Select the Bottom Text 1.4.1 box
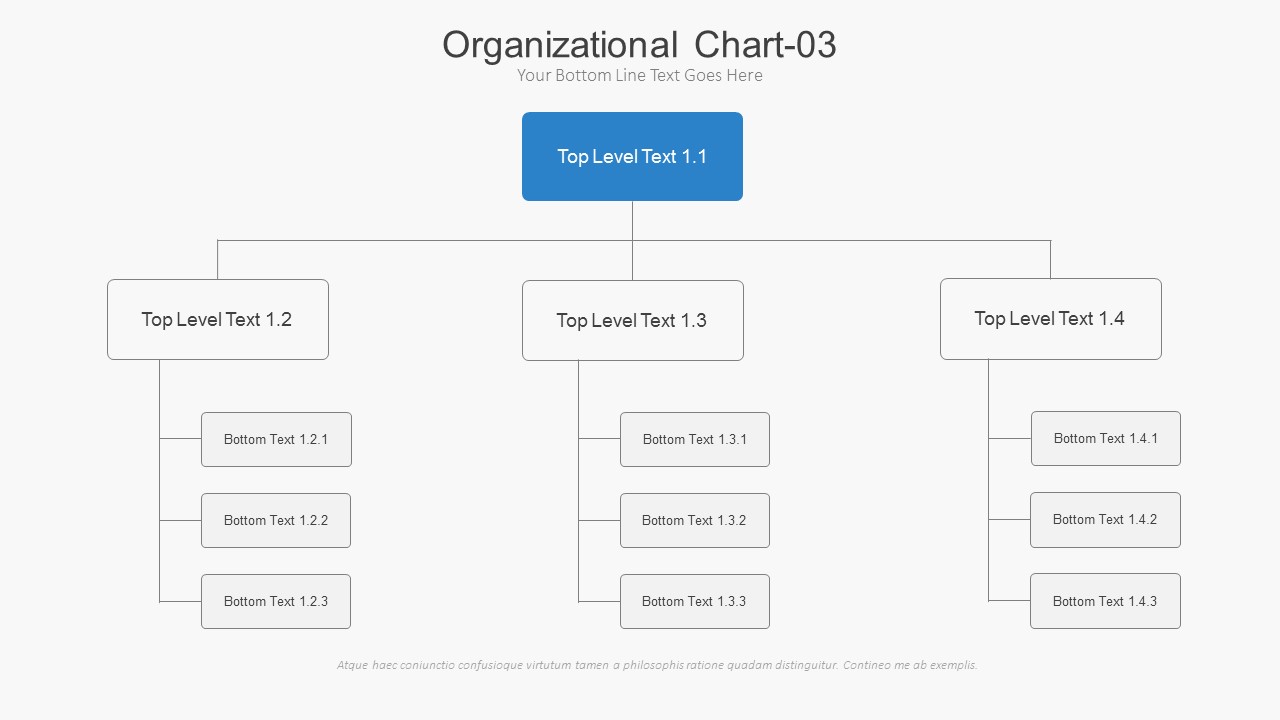This screenshot has width=1280, height=720. 1106,438
